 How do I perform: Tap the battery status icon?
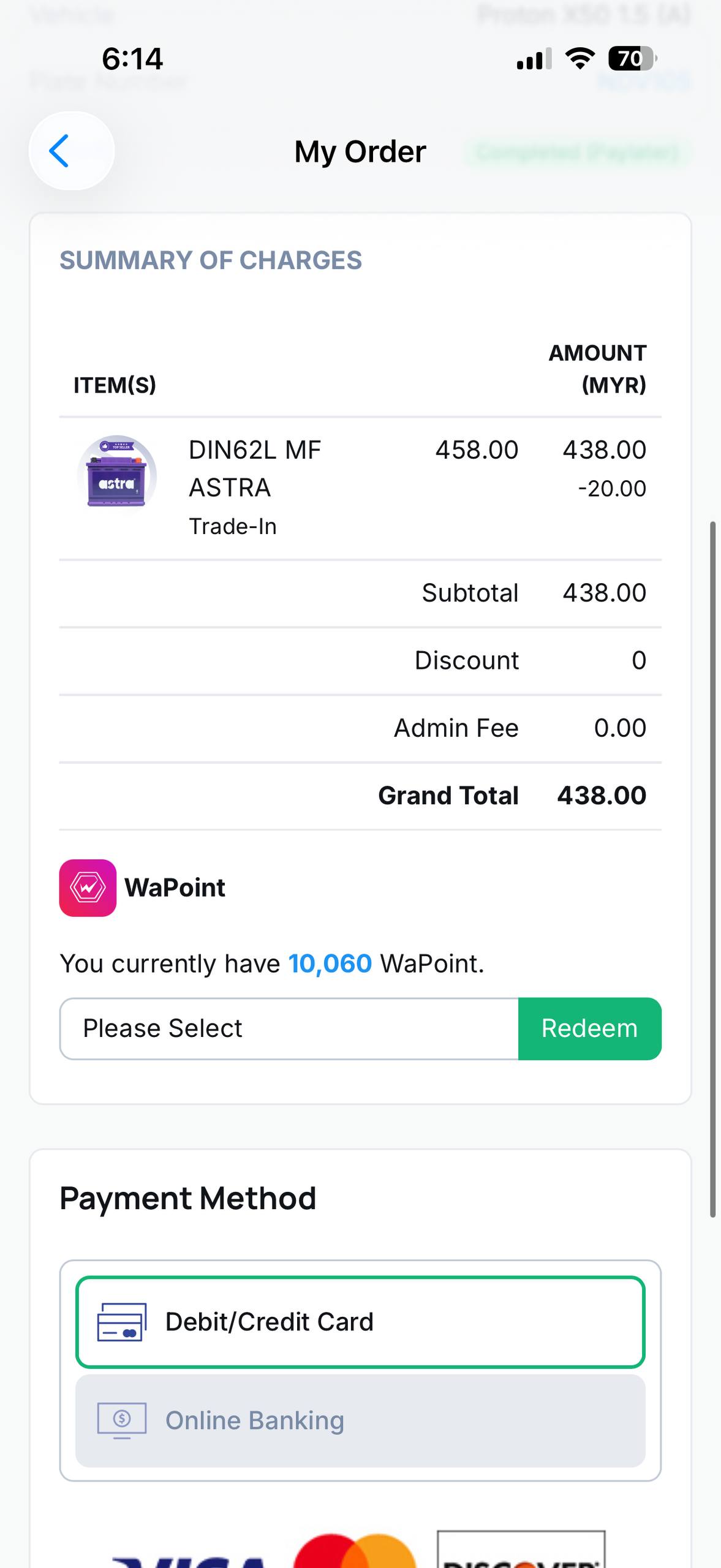(x=632, y=59)
